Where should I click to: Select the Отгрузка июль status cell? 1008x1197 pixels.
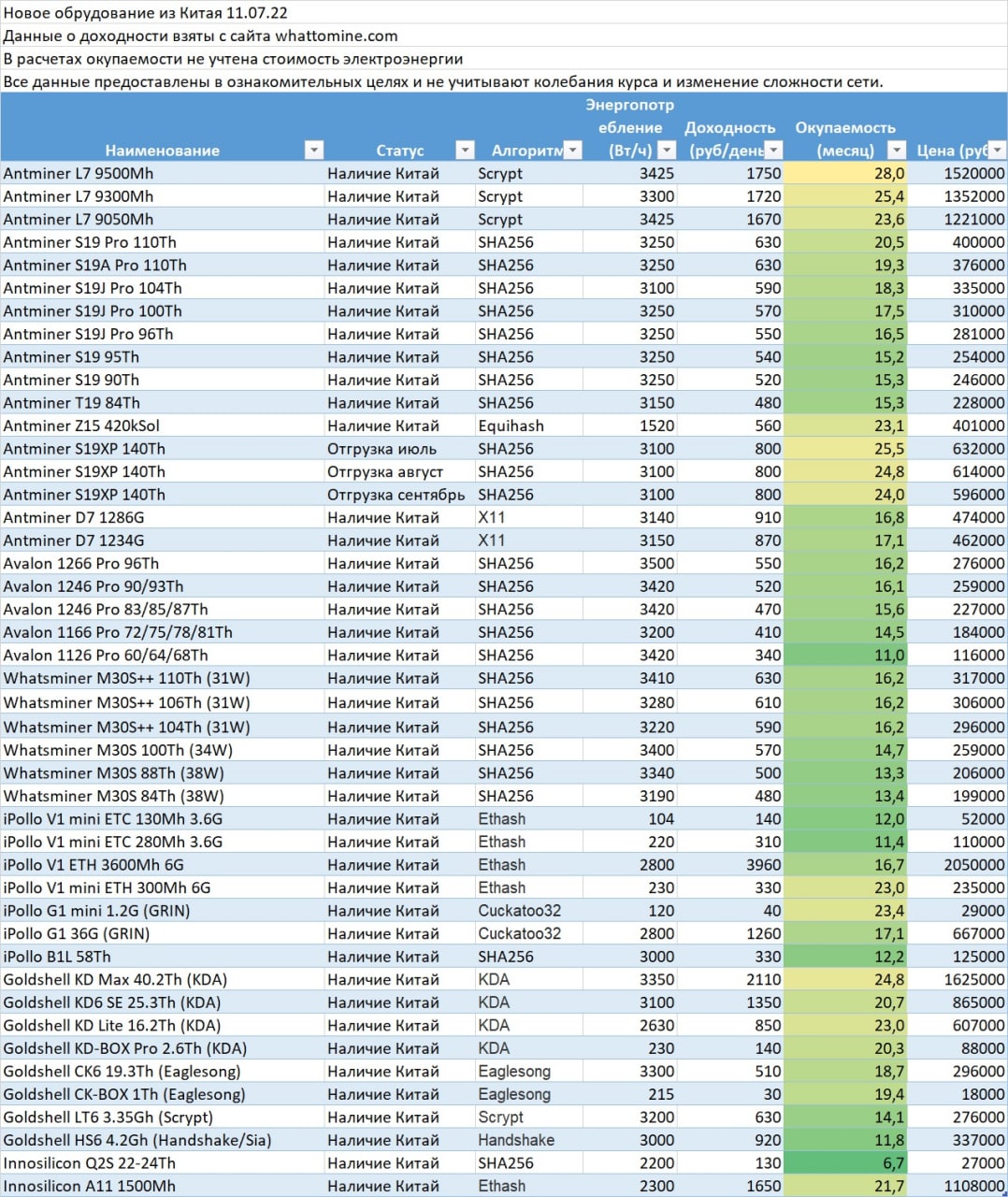(399, 449)
